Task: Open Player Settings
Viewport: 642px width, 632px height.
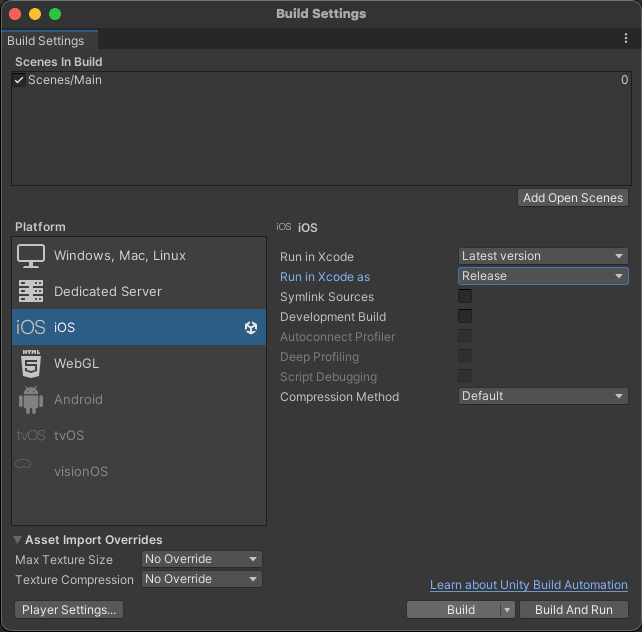Action: pyautogui.click(x=69, y=610)
